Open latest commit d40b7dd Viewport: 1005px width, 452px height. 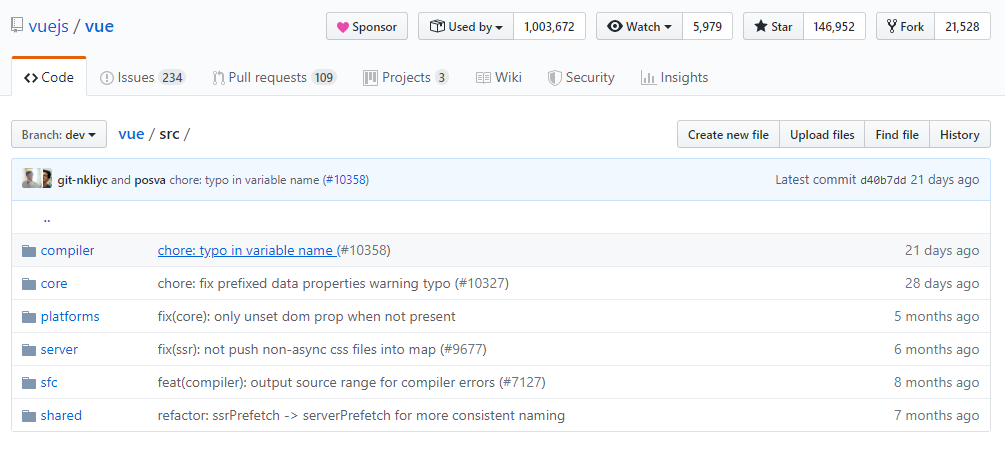tap(883, 180)
